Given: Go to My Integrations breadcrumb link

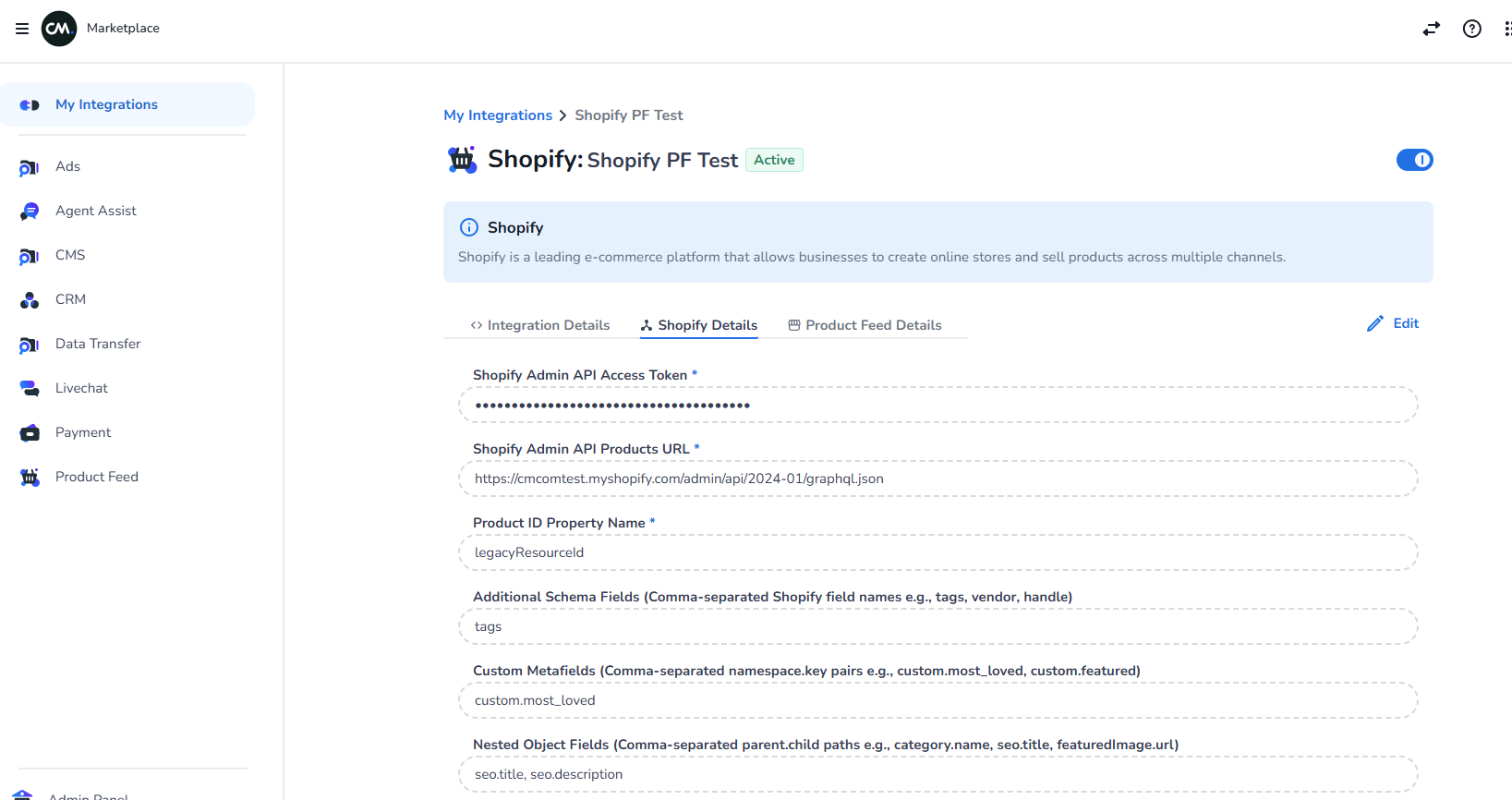Looking at the screenshot, I should click(498, 115).
